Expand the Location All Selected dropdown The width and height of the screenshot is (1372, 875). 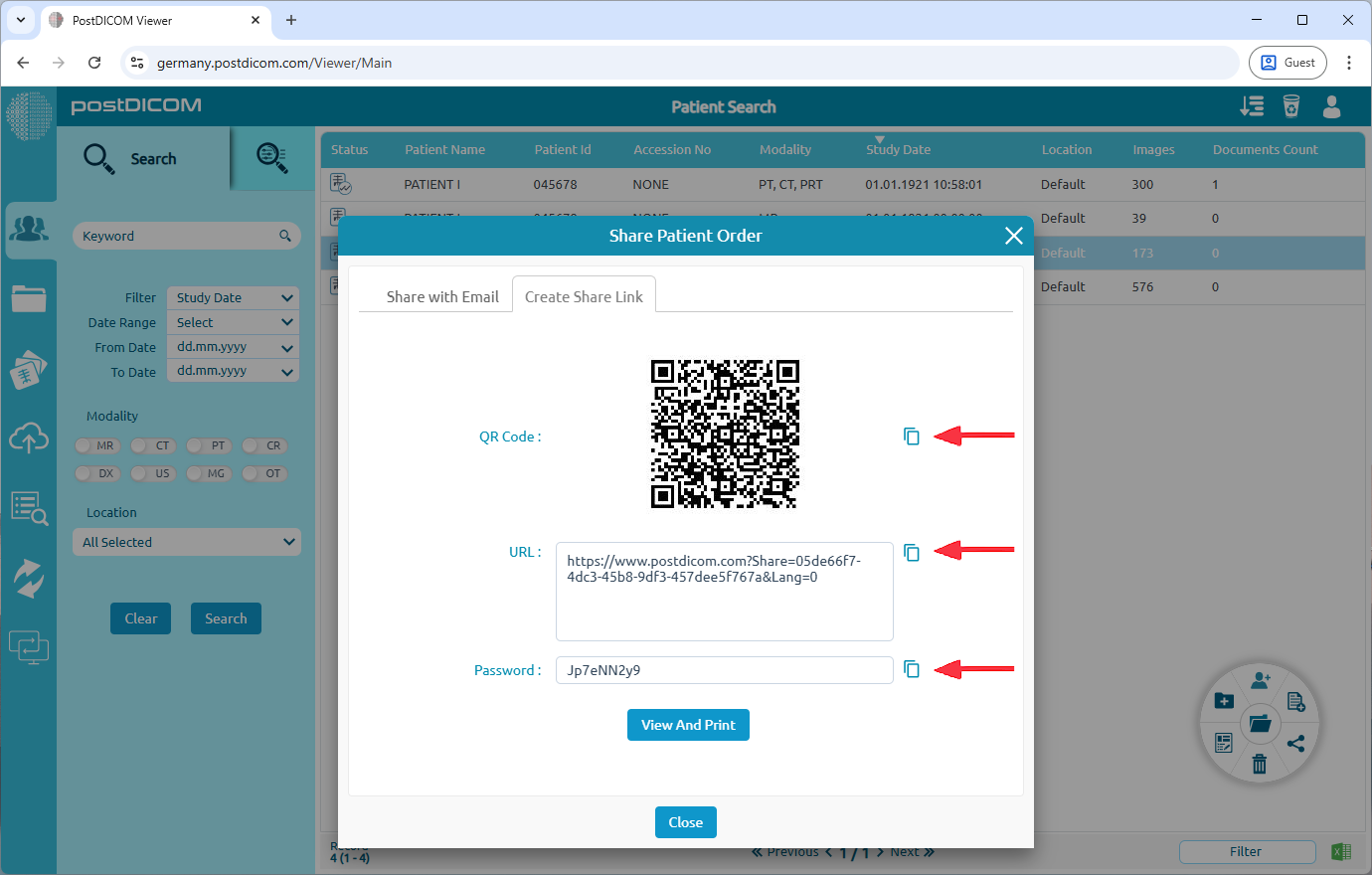(186, 541)
